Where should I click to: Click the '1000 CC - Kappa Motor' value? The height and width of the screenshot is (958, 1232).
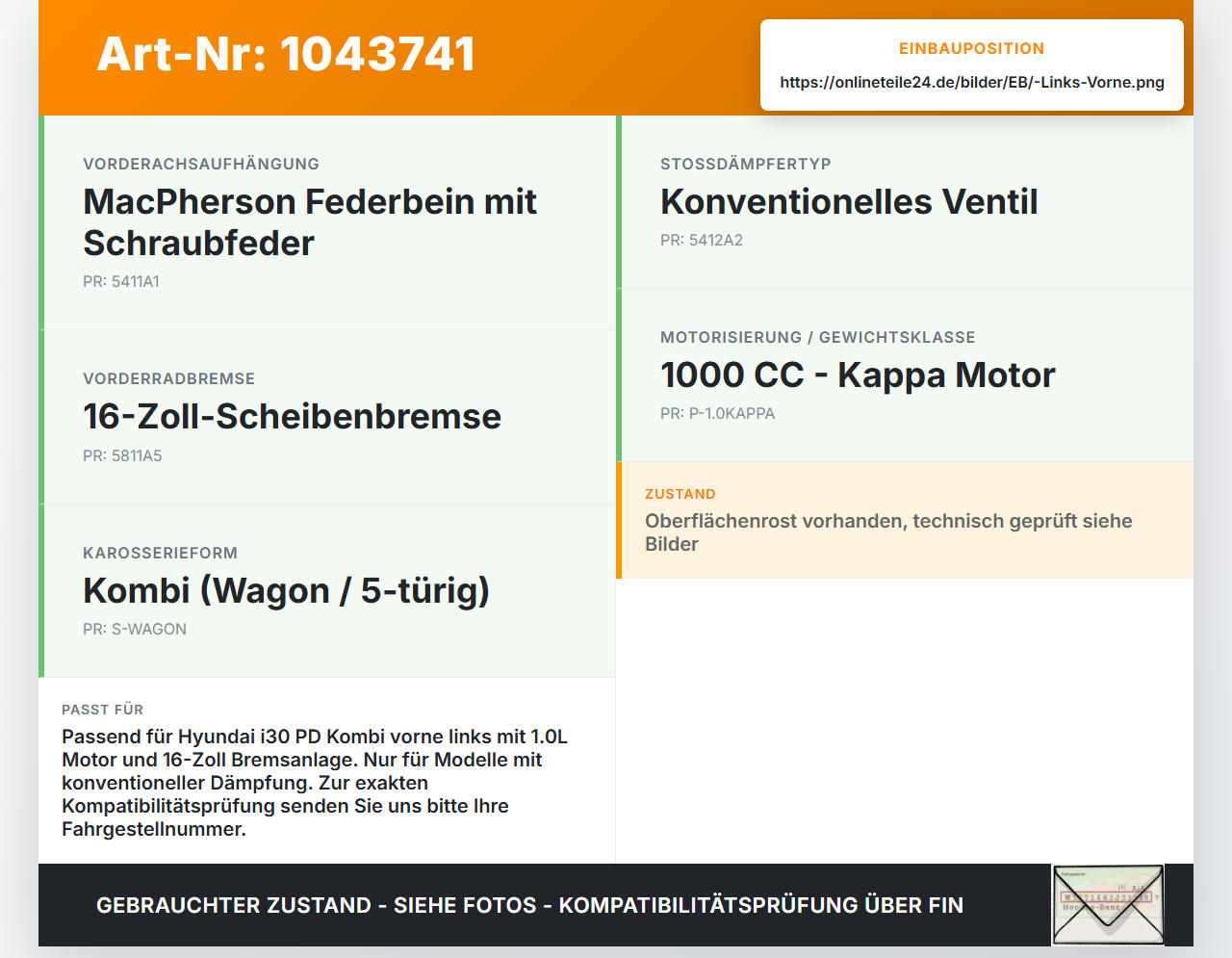pyautogui.click(x=858, y=375)
